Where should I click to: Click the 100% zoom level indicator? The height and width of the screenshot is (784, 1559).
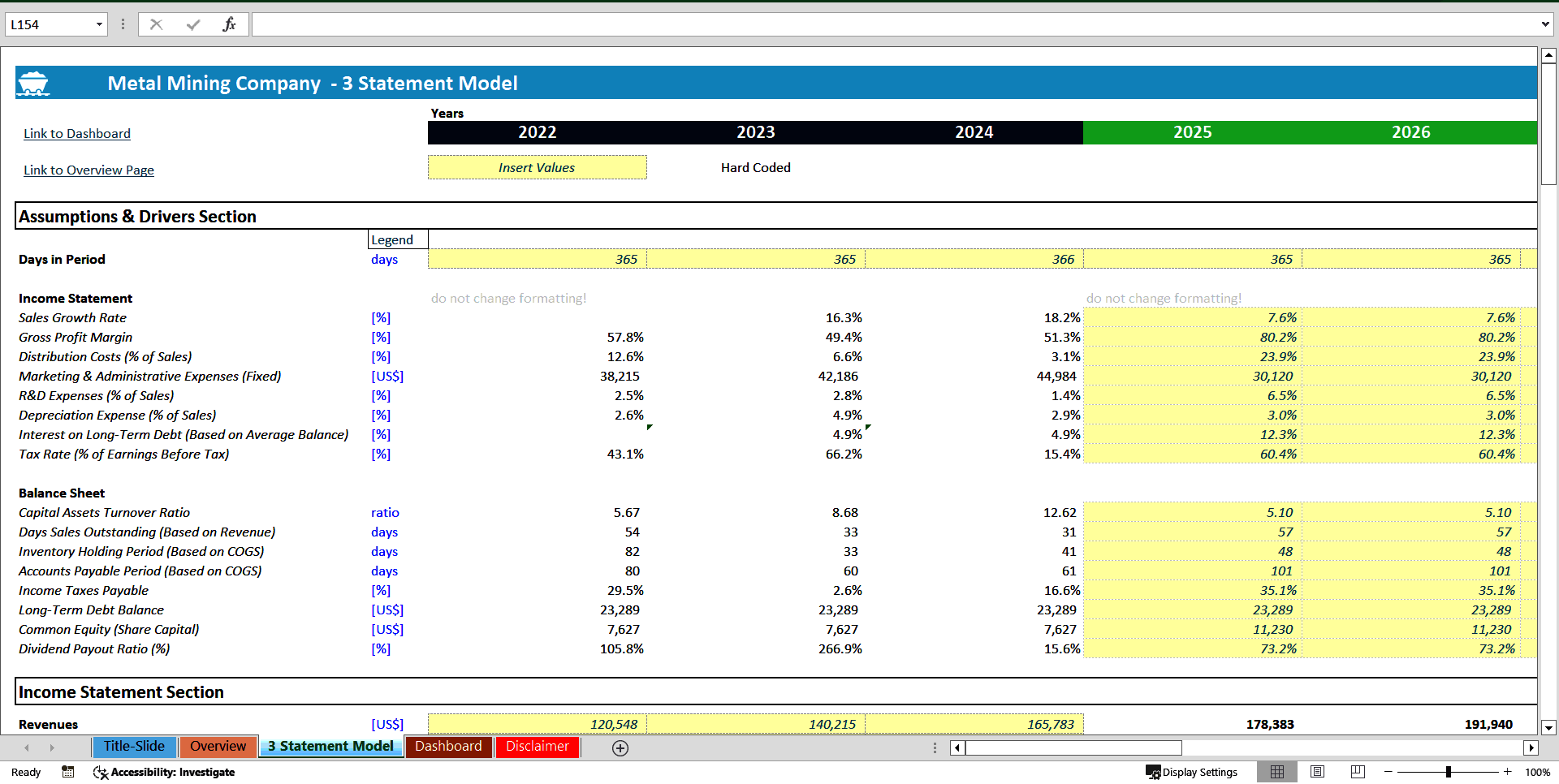click(1537, 772)
